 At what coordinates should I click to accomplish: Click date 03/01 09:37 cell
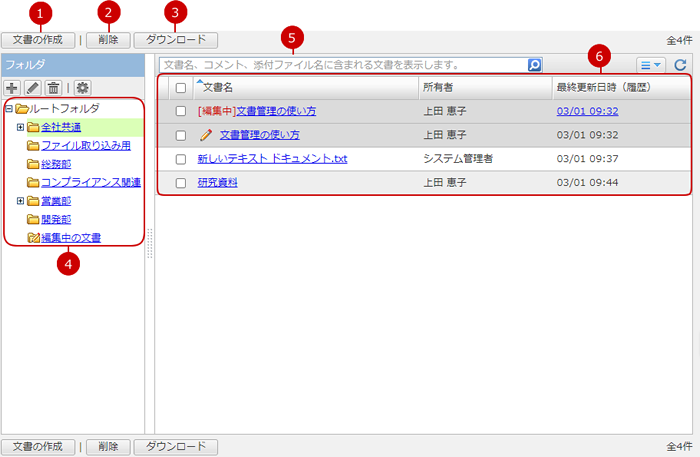[x=588, y=159]
